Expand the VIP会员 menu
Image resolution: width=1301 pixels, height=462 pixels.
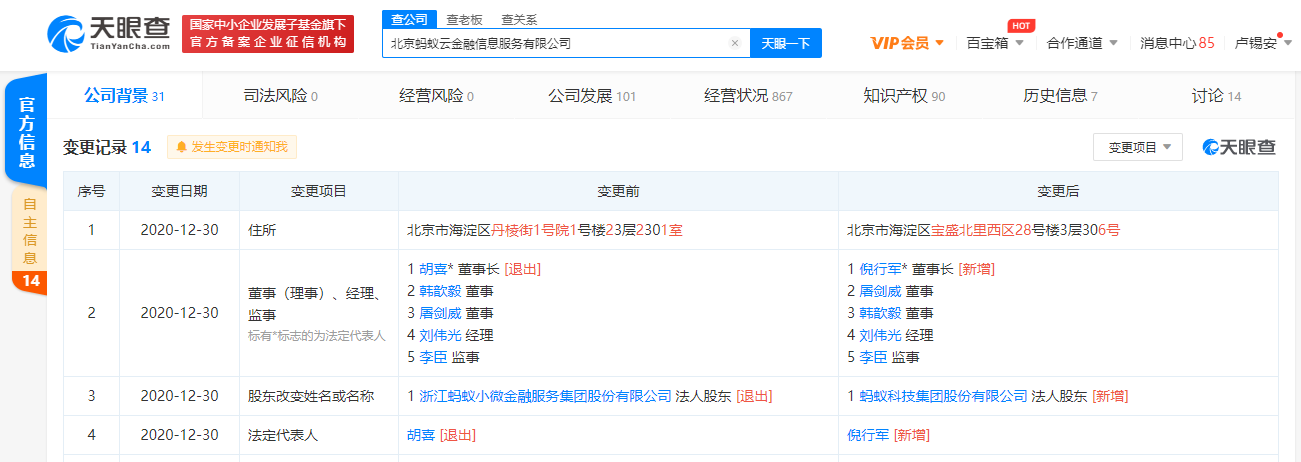(x=906, y=43)
